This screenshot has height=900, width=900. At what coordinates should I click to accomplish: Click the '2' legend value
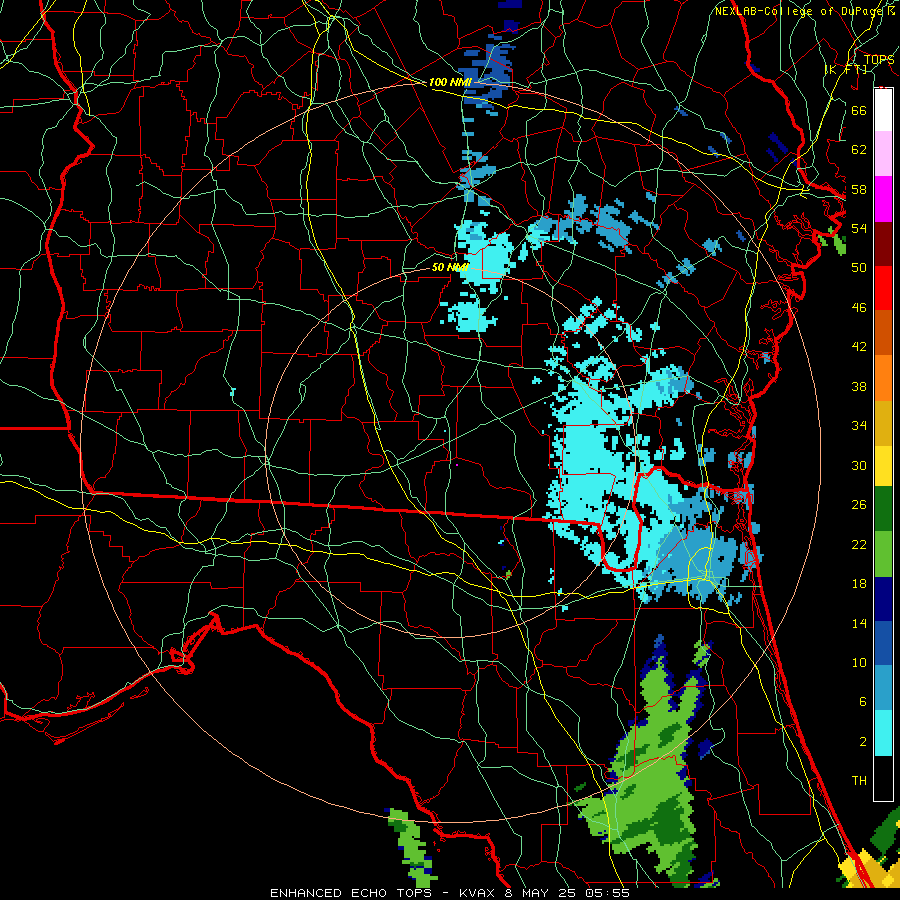pos(862,741)
